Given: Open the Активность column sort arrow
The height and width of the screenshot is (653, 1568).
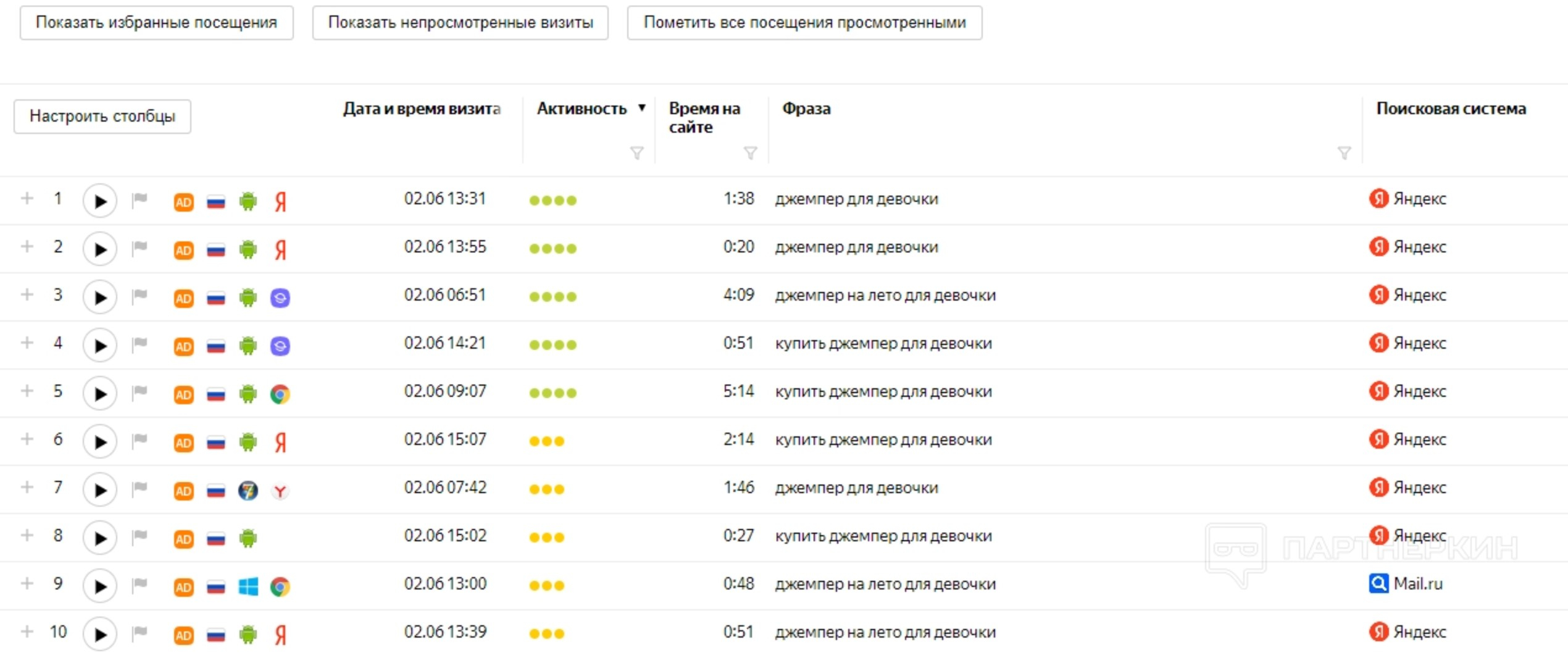Looking at the screenshot, I should (x=642, y=108).
